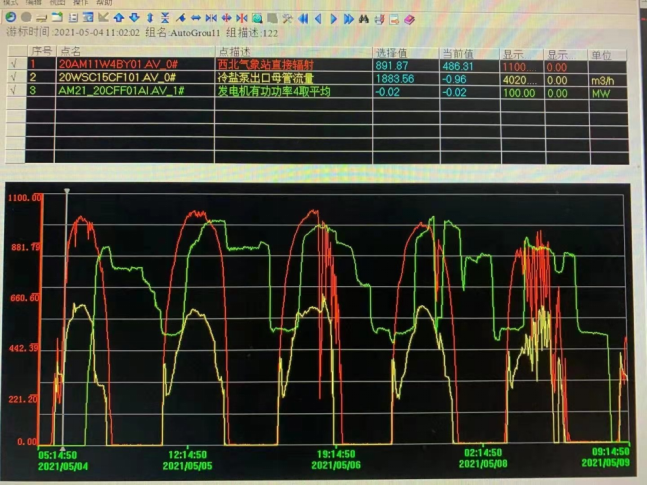Open the wrench and hammer settings icon
The image size is (647, 485).
(288, 19)
